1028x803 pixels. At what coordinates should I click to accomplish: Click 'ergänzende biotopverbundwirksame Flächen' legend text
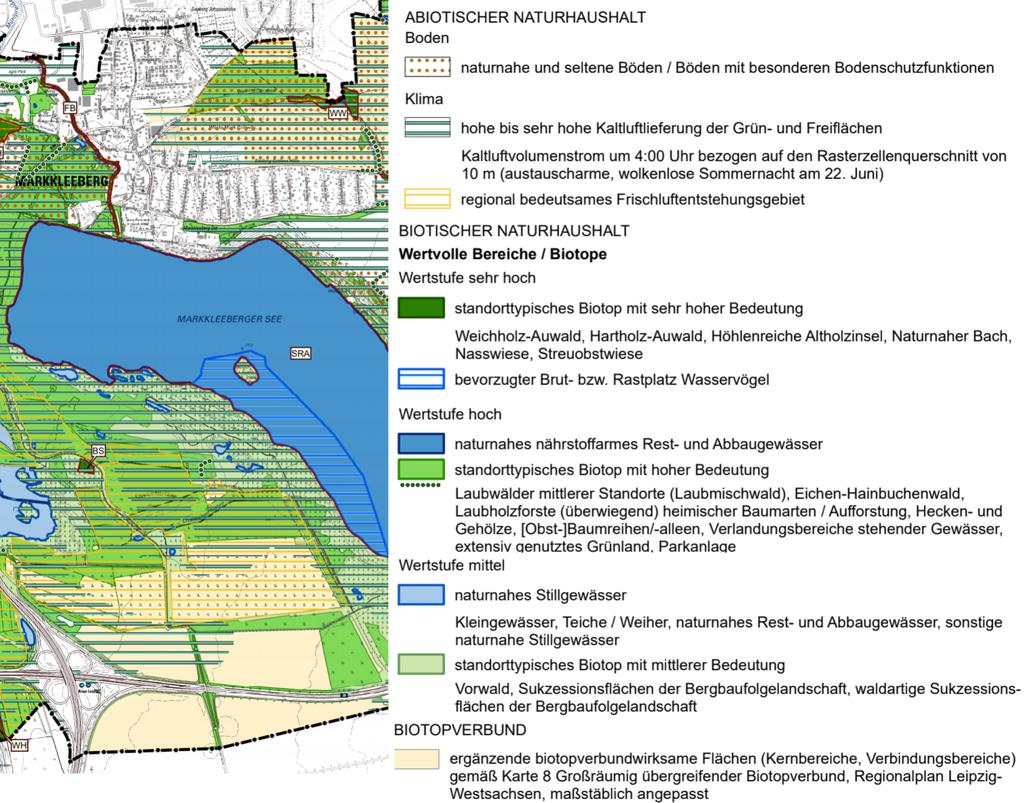click(x=733, y=776)
